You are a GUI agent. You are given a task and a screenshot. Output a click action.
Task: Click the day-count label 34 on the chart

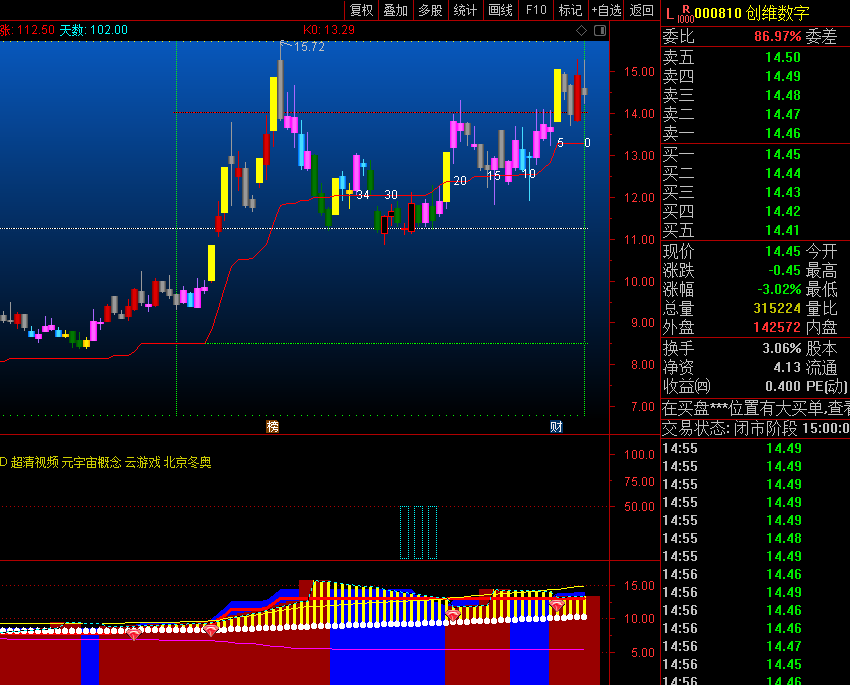363,195
